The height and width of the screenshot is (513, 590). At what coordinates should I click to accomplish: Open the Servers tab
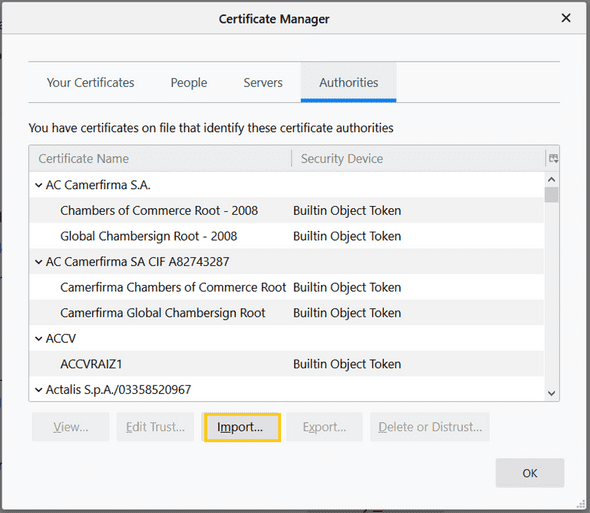[x=263, y=82]
